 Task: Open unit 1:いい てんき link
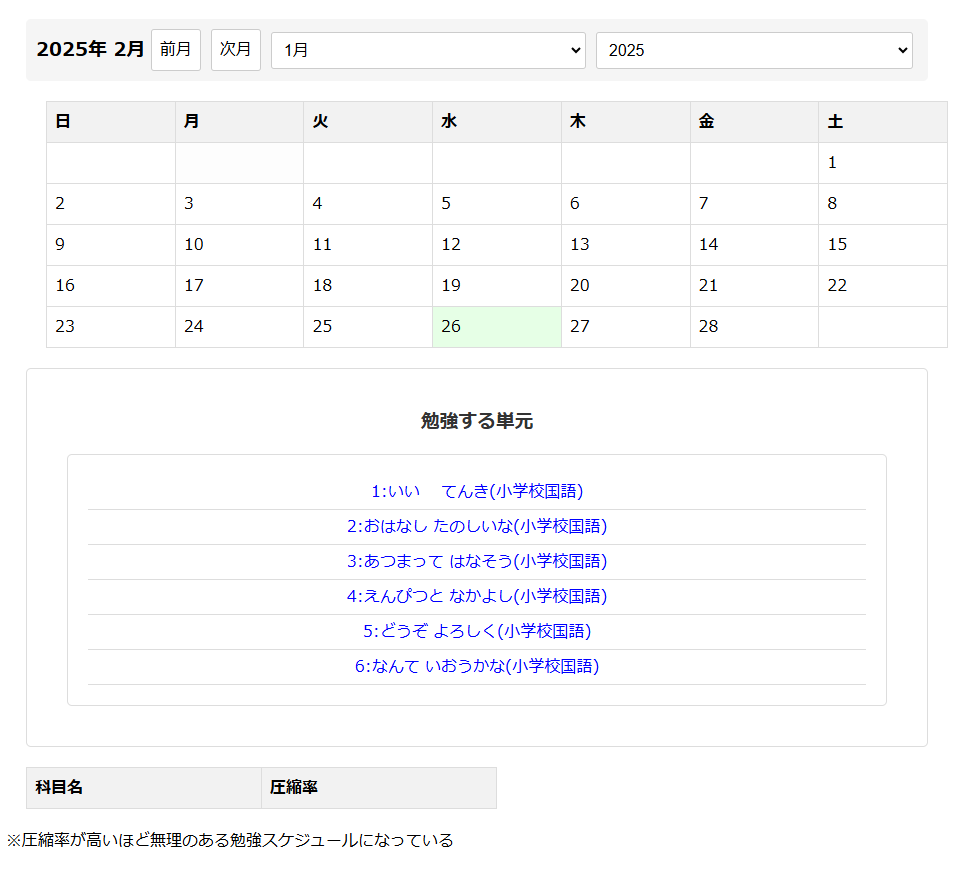(x=477, y=491)
